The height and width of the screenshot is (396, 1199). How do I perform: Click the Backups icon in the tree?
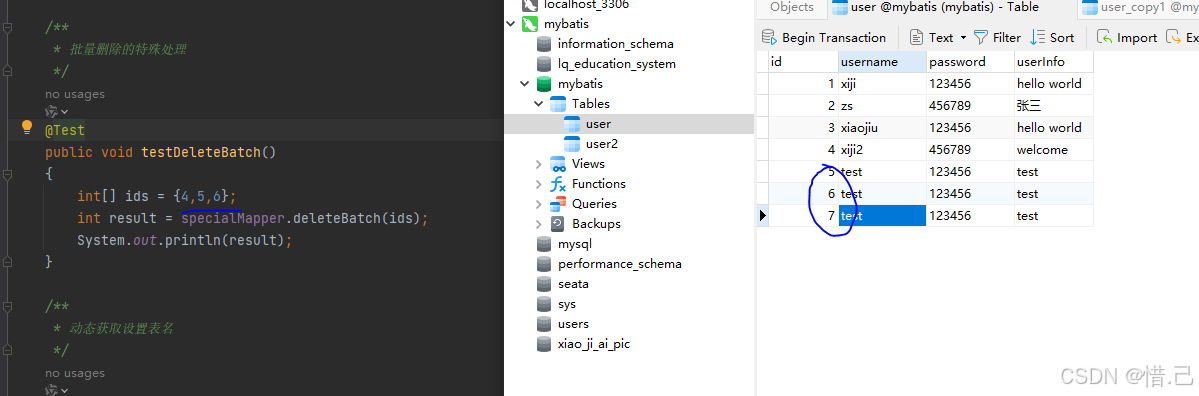(557, 224)
